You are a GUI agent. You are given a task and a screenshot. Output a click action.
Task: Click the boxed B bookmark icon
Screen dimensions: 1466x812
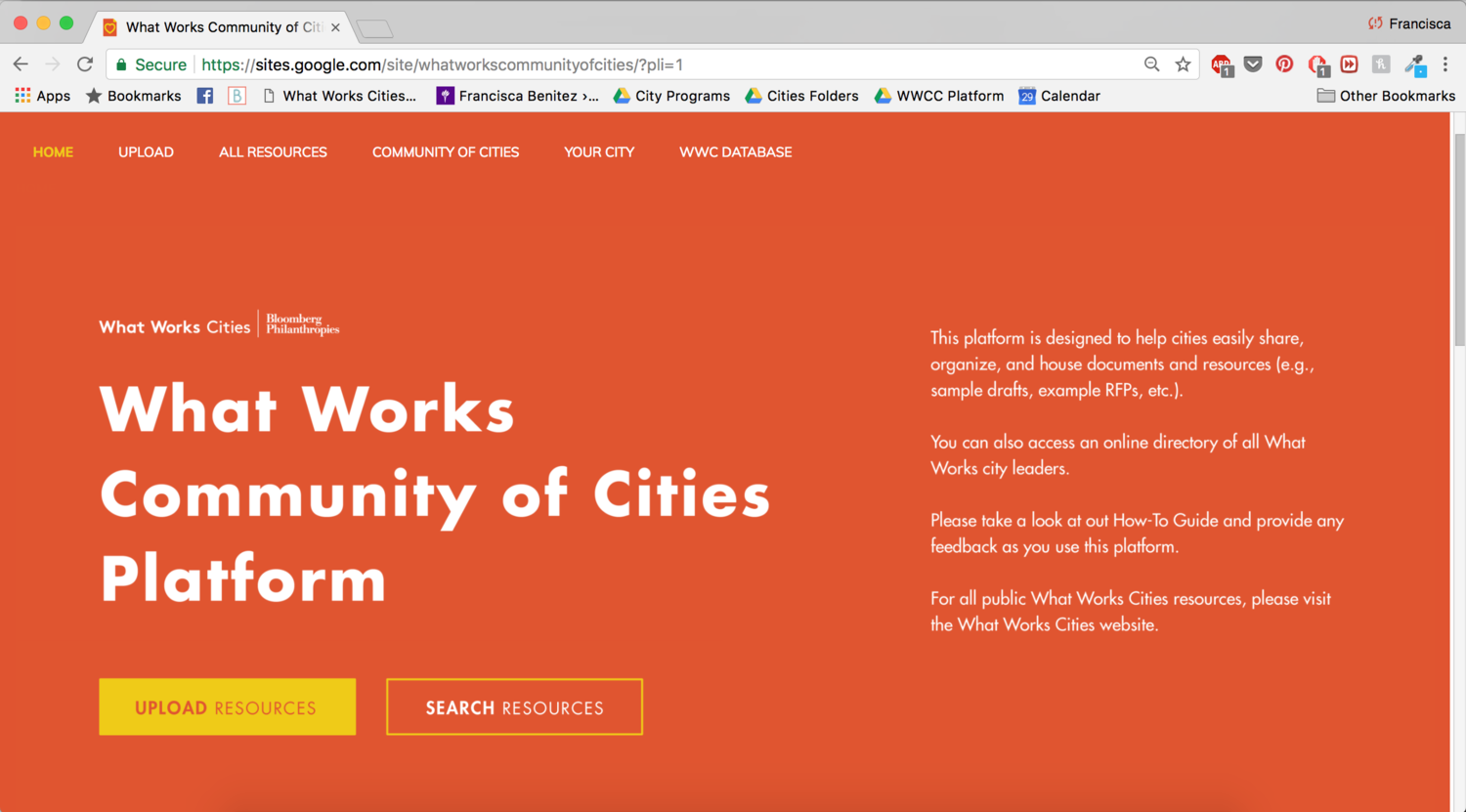click(237, 96)
